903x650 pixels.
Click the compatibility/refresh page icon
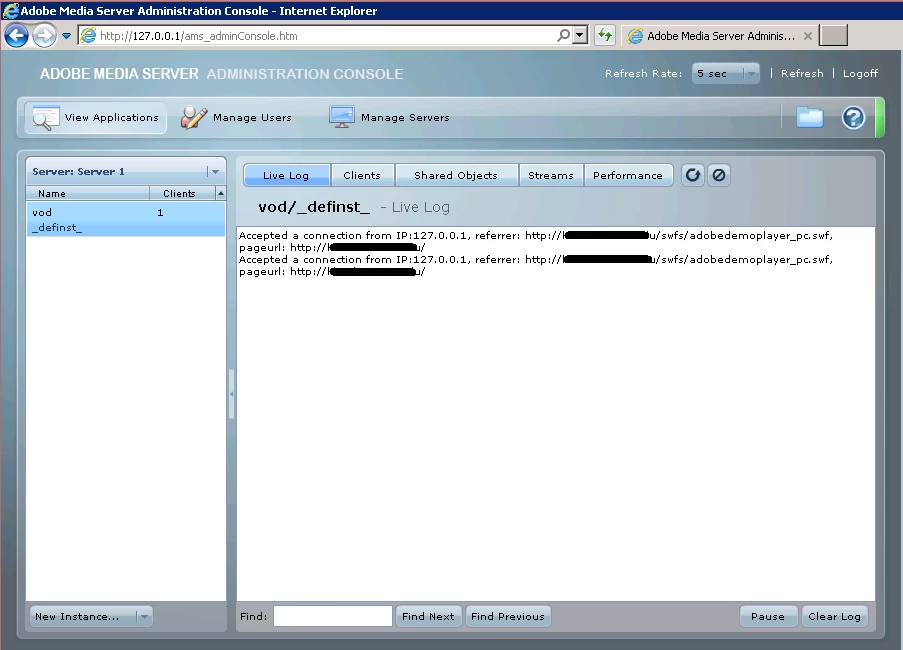point(605,36)
